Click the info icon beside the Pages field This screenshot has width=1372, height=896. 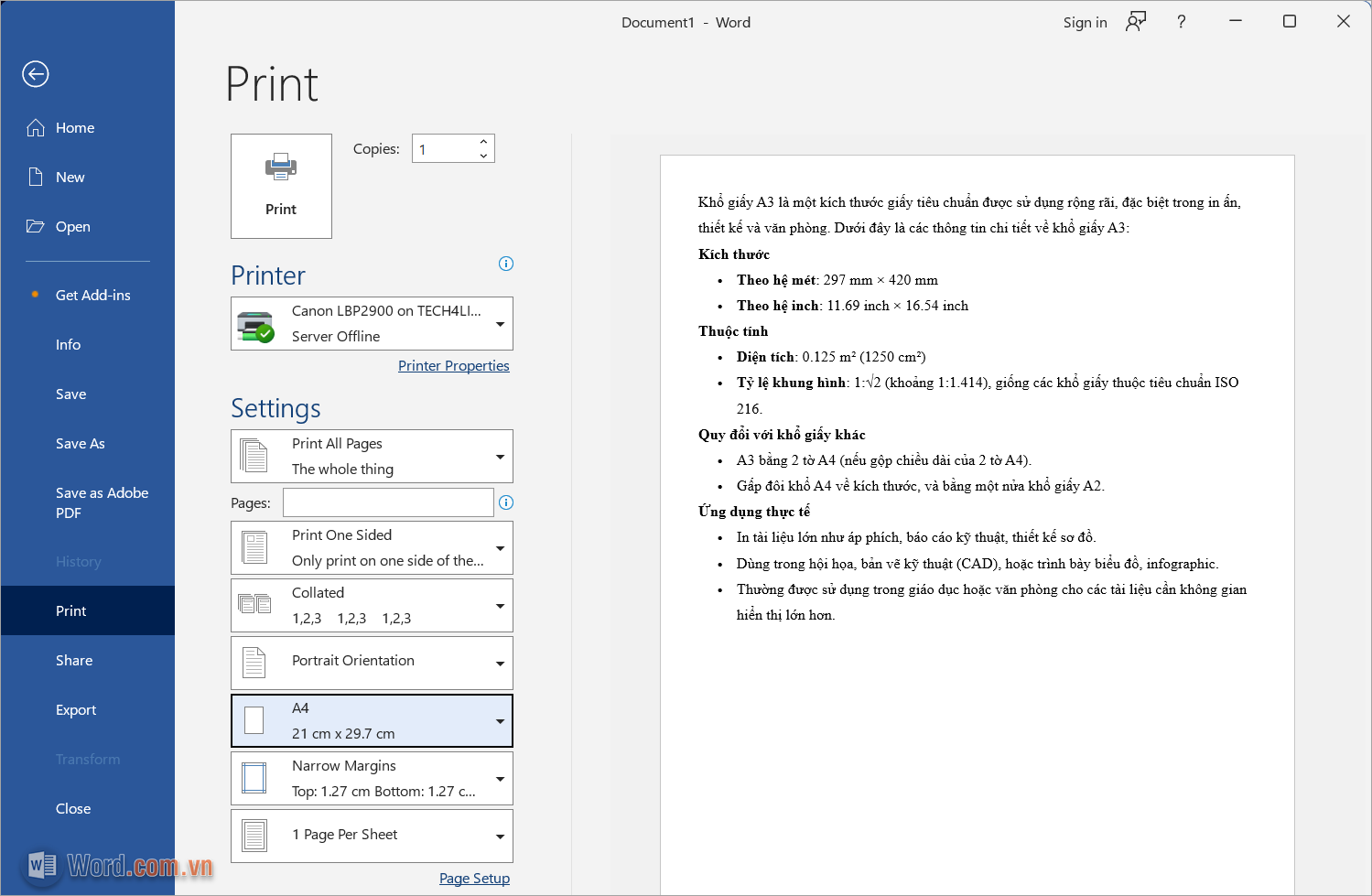click(506, 502)
